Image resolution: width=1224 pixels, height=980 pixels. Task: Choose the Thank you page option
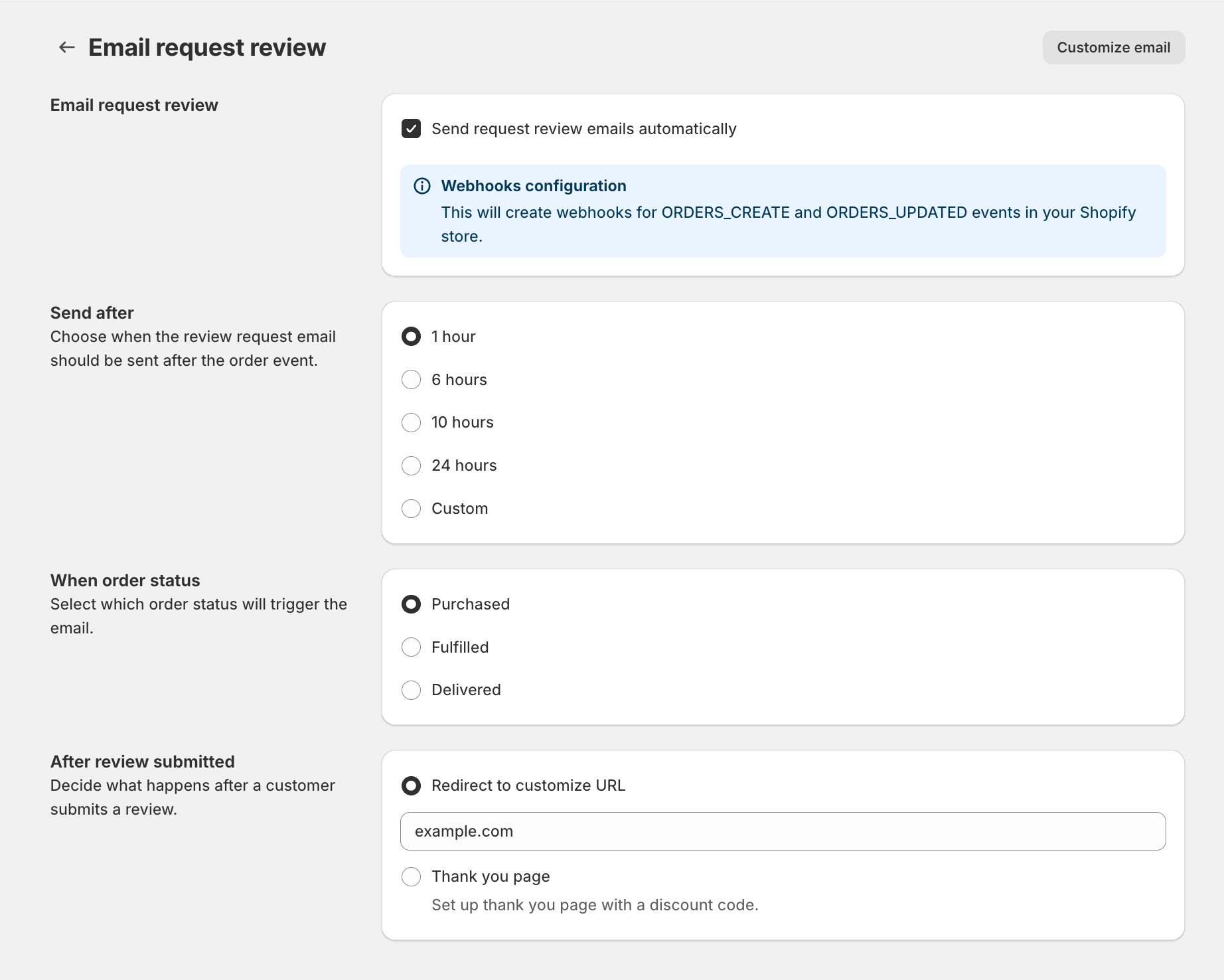[x=412, y=876]
